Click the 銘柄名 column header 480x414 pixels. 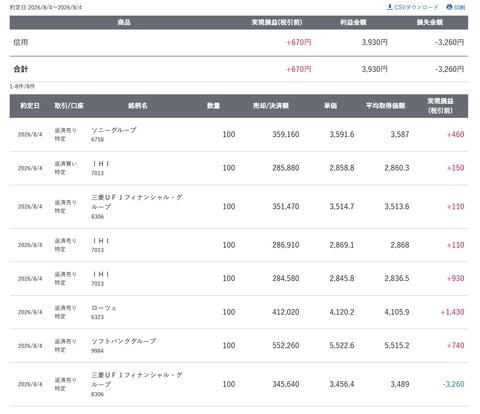click(x=138, y=106)
